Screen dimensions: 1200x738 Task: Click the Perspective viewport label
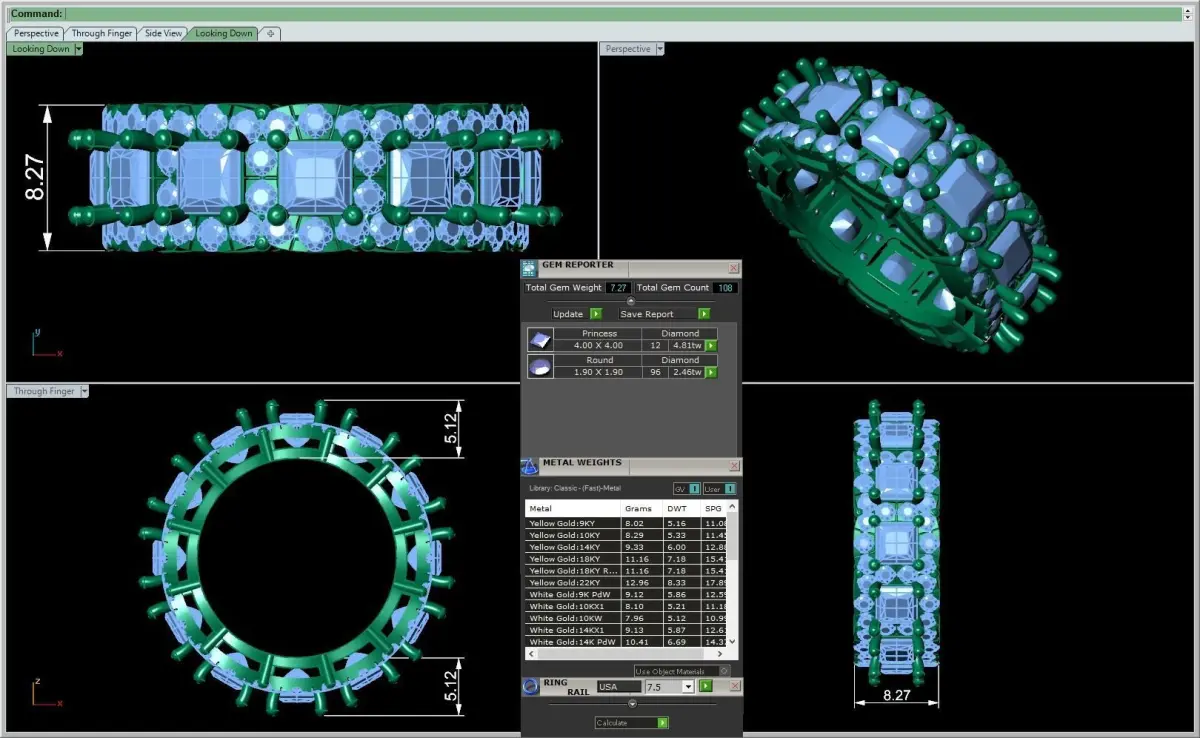click(628, 48)
